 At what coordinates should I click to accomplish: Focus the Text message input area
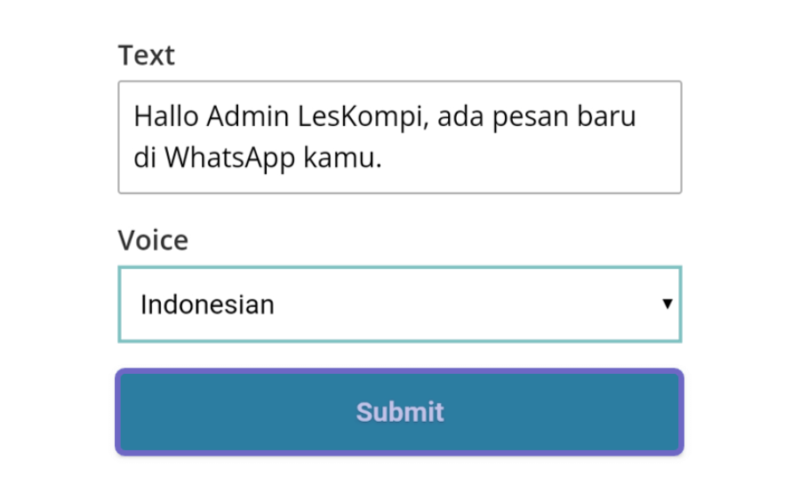point(399,137)
